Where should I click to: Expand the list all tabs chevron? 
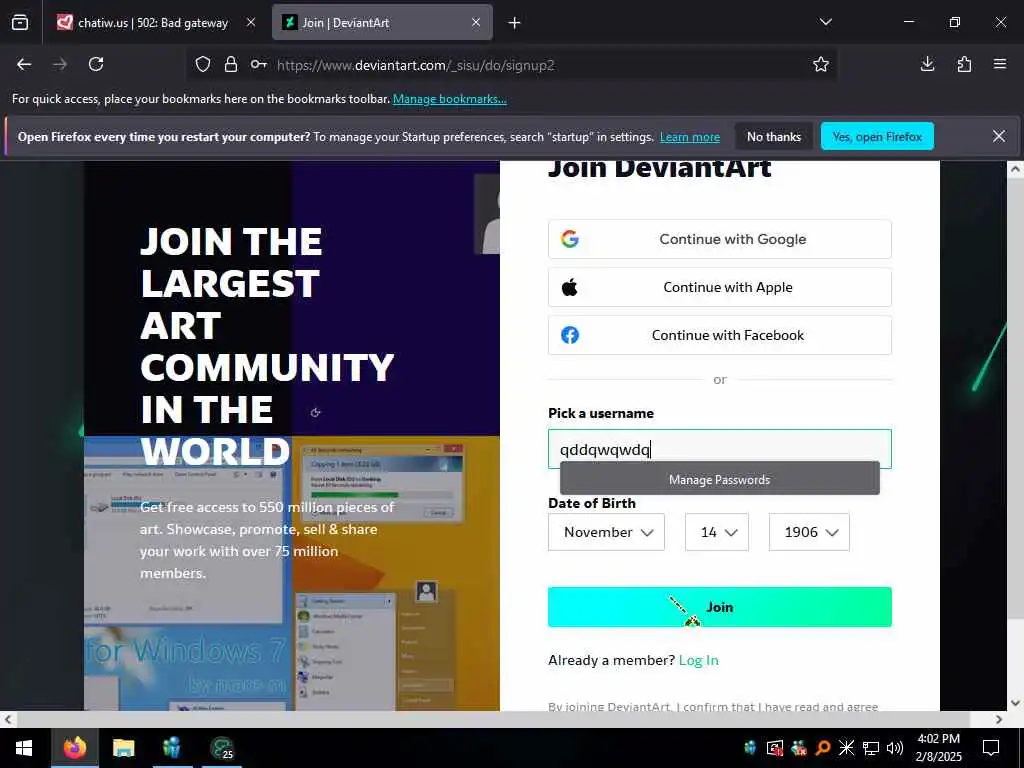(825, 22)
